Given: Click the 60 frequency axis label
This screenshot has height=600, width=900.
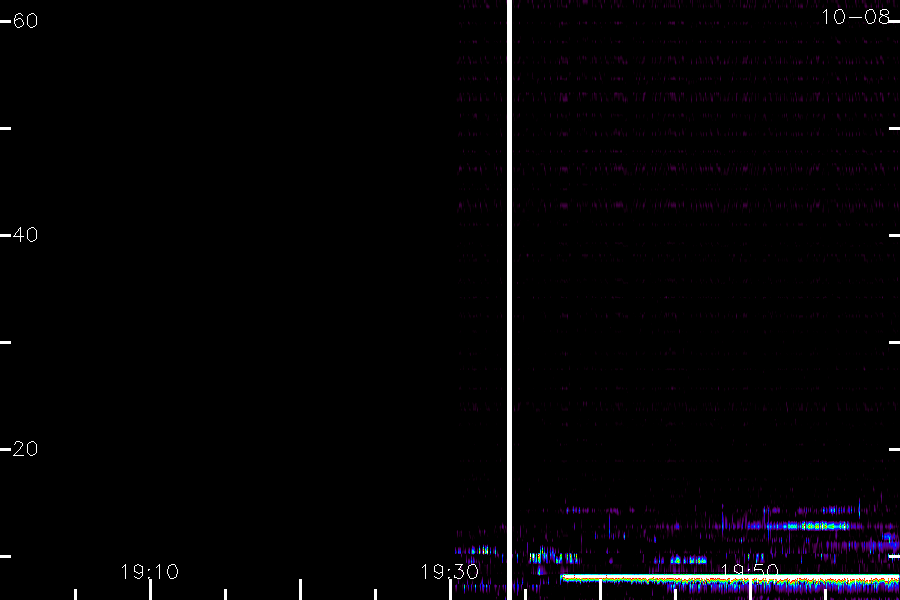Looking at the screenshot, I should point(25,21).
